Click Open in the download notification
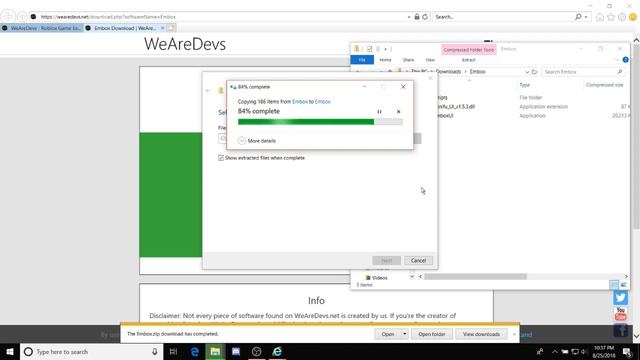Viewport: 640px width, 360px height. pyautogui.click(x=388, y=334)
